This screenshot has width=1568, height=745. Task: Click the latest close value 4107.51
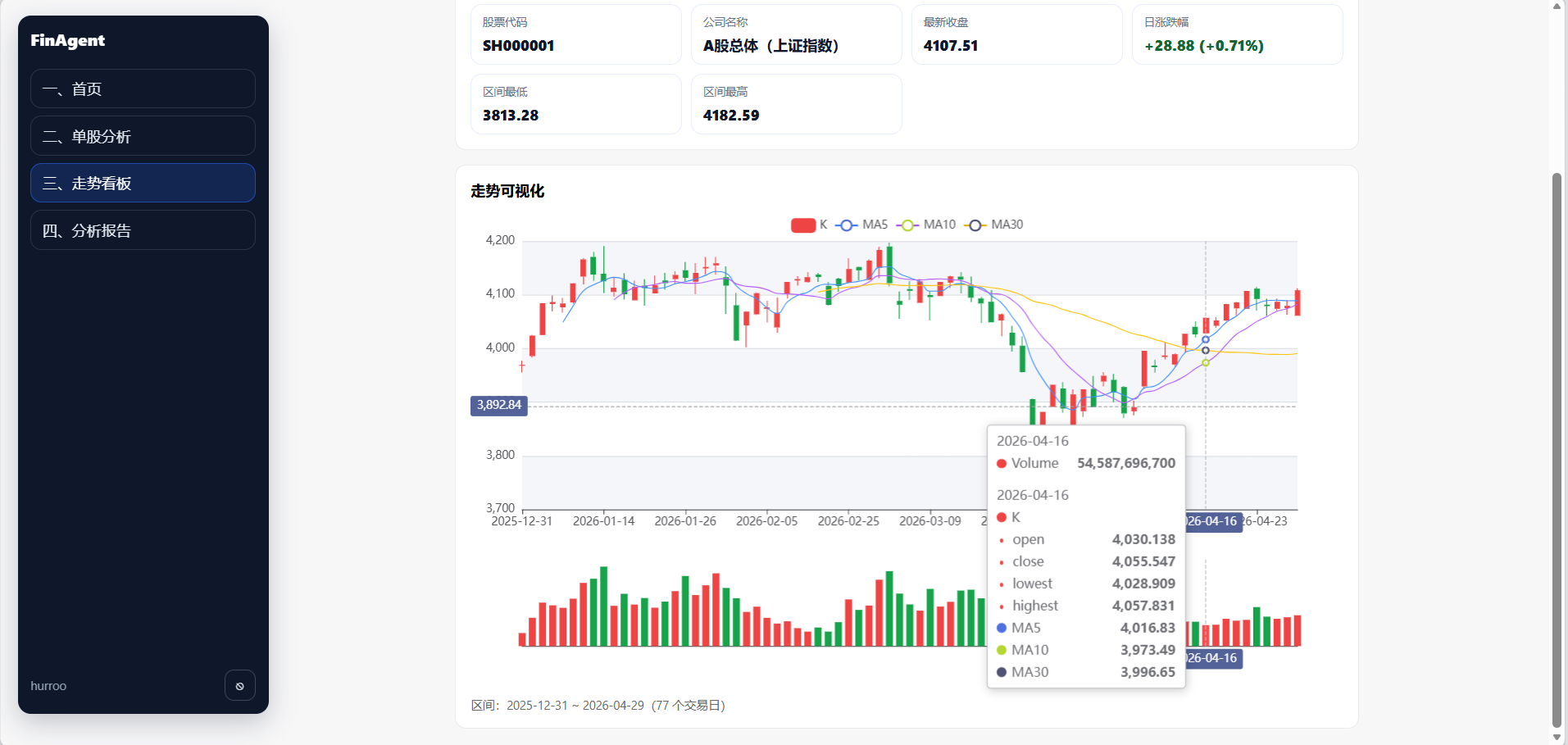[951, 46]
